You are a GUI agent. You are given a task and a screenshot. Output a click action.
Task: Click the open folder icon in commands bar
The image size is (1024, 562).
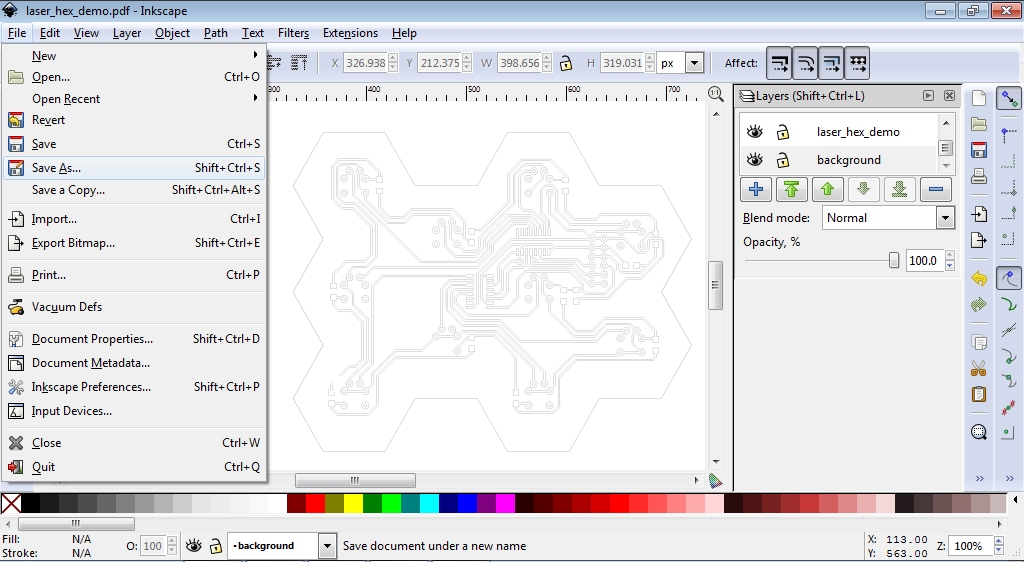(978, 124)
